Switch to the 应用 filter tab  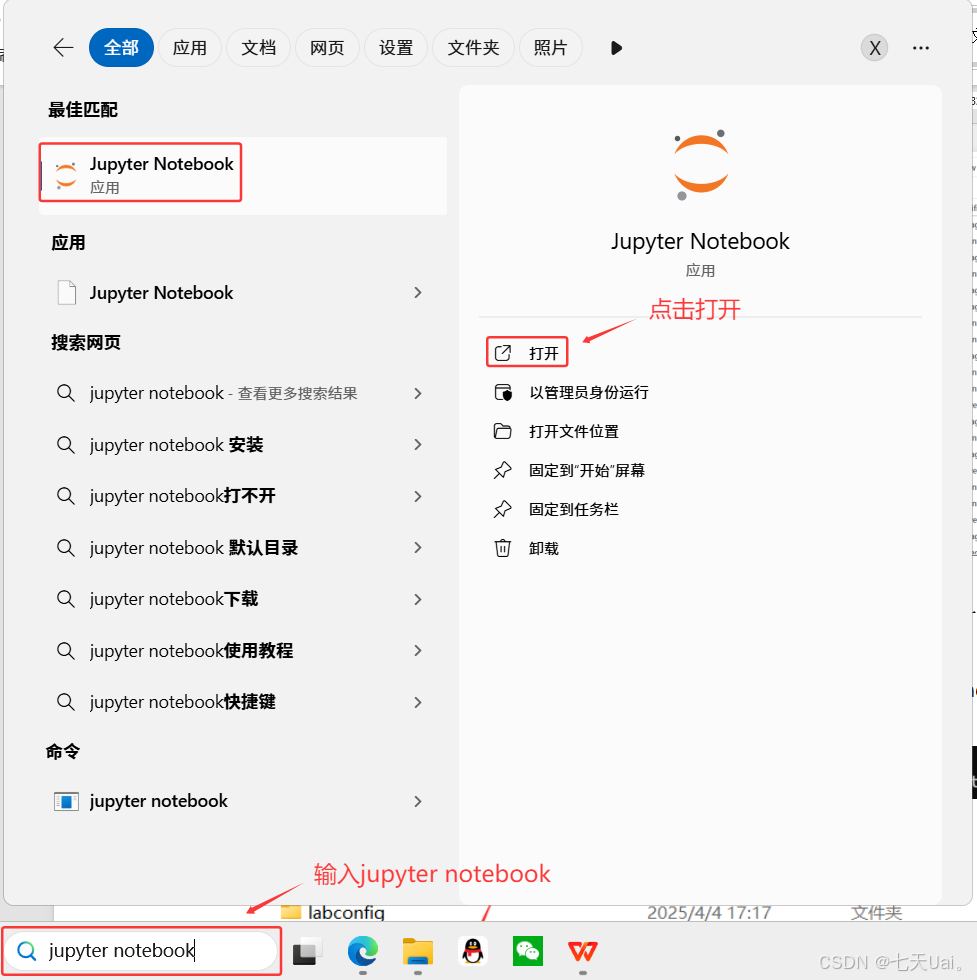[x=189, y=48]
